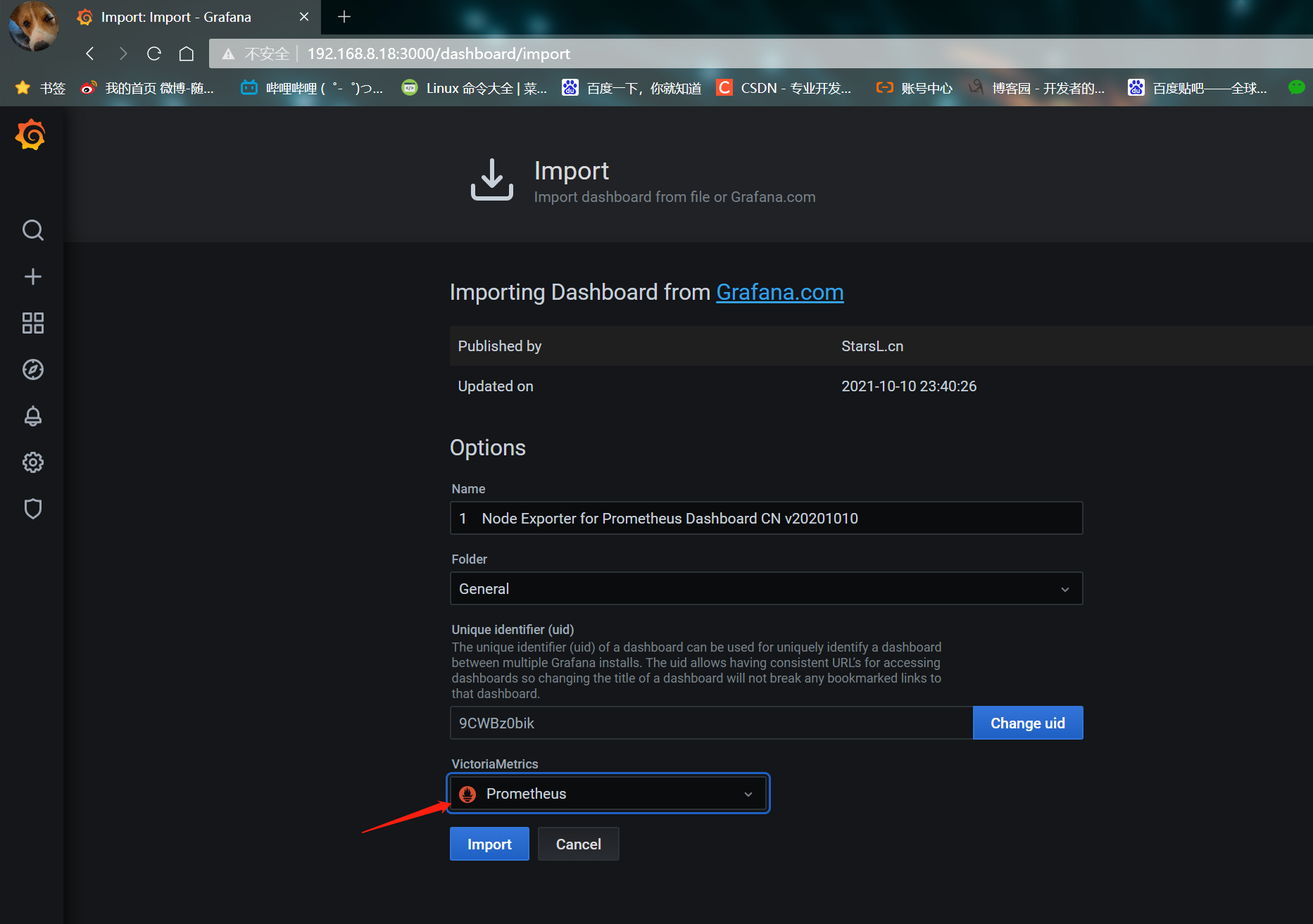Cancel the dashboard import
The height and width of the screenshot is (924, 1313).
pos(578,844)
